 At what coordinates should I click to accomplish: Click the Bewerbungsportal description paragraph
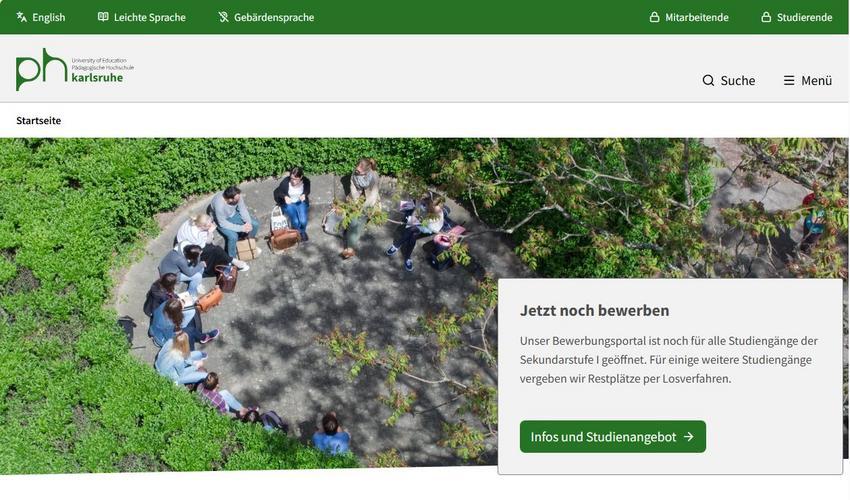click(x=668, y=360)
